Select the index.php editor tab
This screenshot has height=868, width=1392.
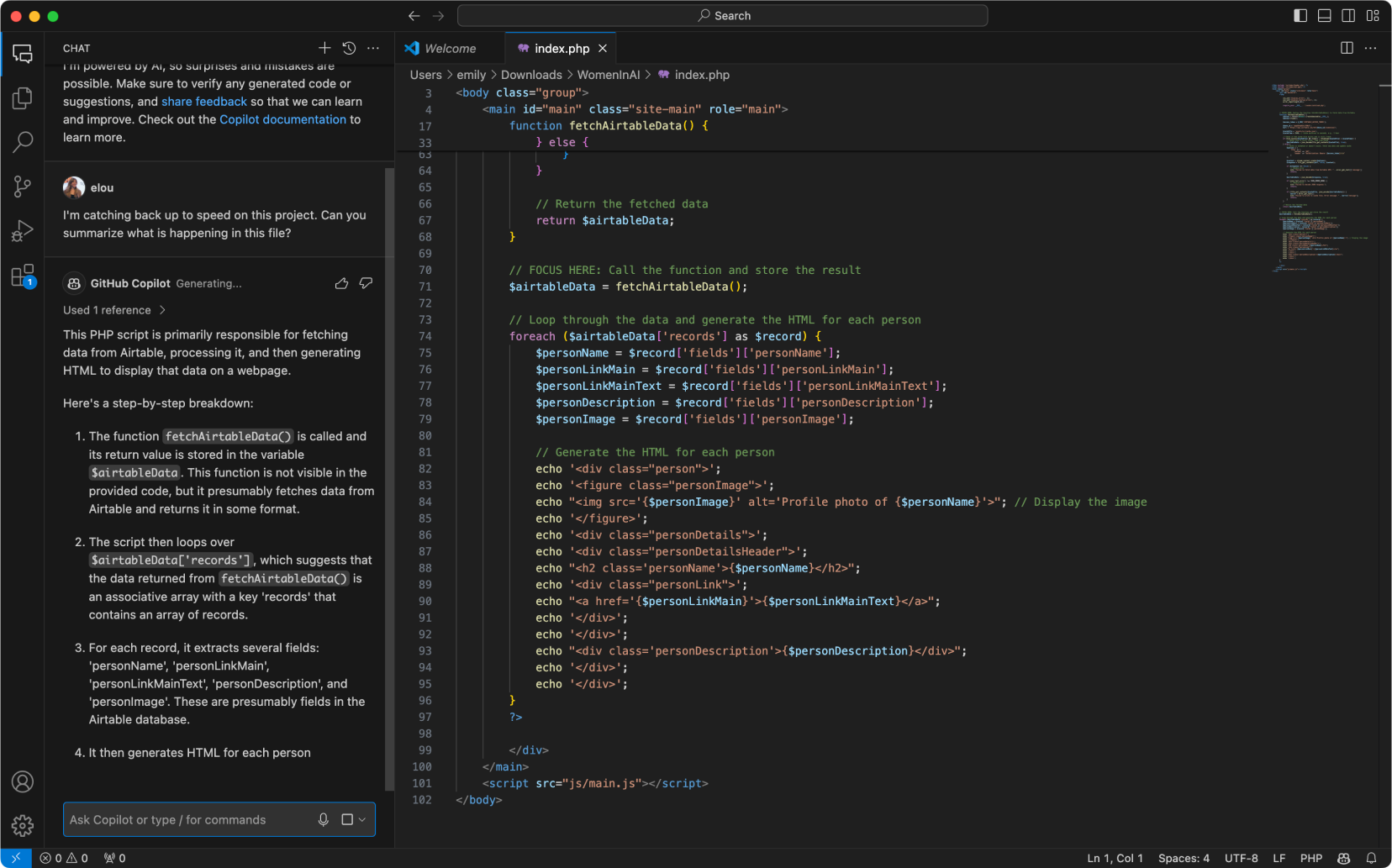pyautogui.click(x=561, y=49)
